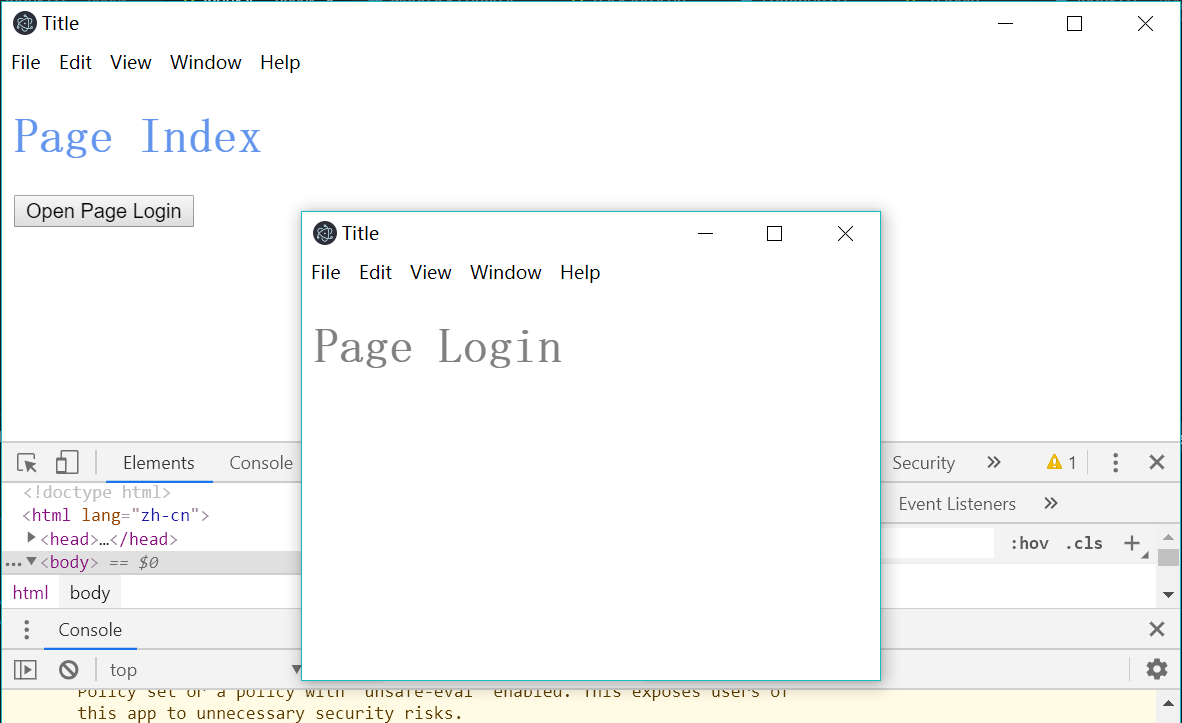
Task: Click the Open Page Login button
Action: [x=104, y=211]
